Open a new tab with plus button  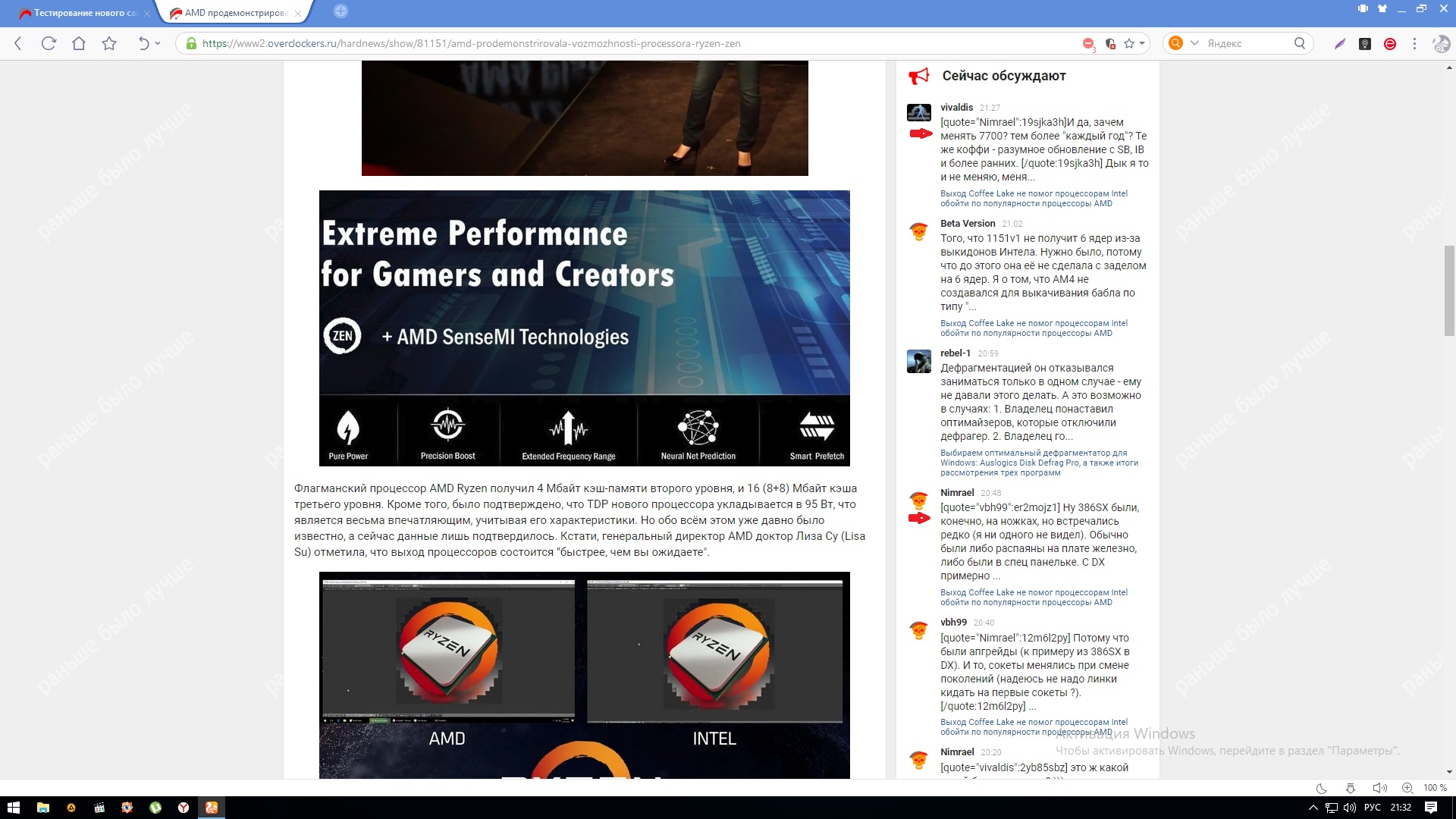[x=340, y=11]
